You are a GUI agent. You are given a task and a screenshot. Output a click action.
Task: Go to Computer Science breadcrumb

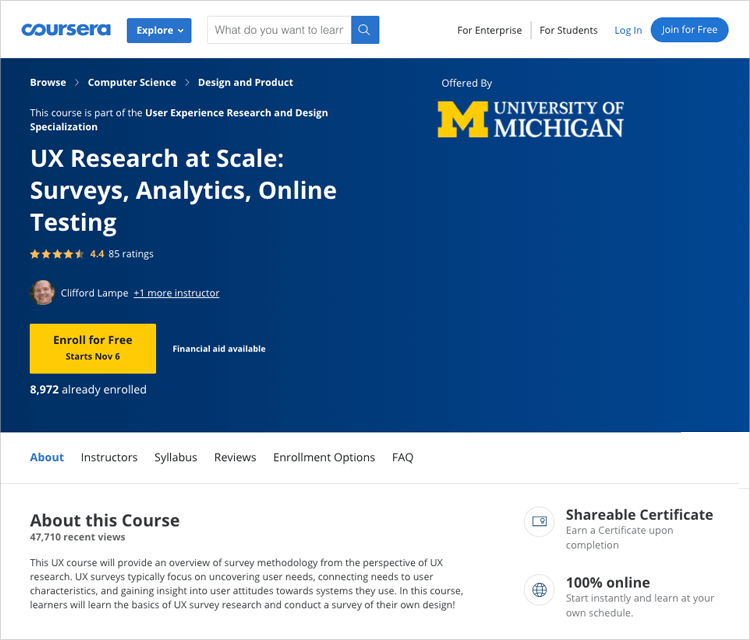click(x=132, y=82)
